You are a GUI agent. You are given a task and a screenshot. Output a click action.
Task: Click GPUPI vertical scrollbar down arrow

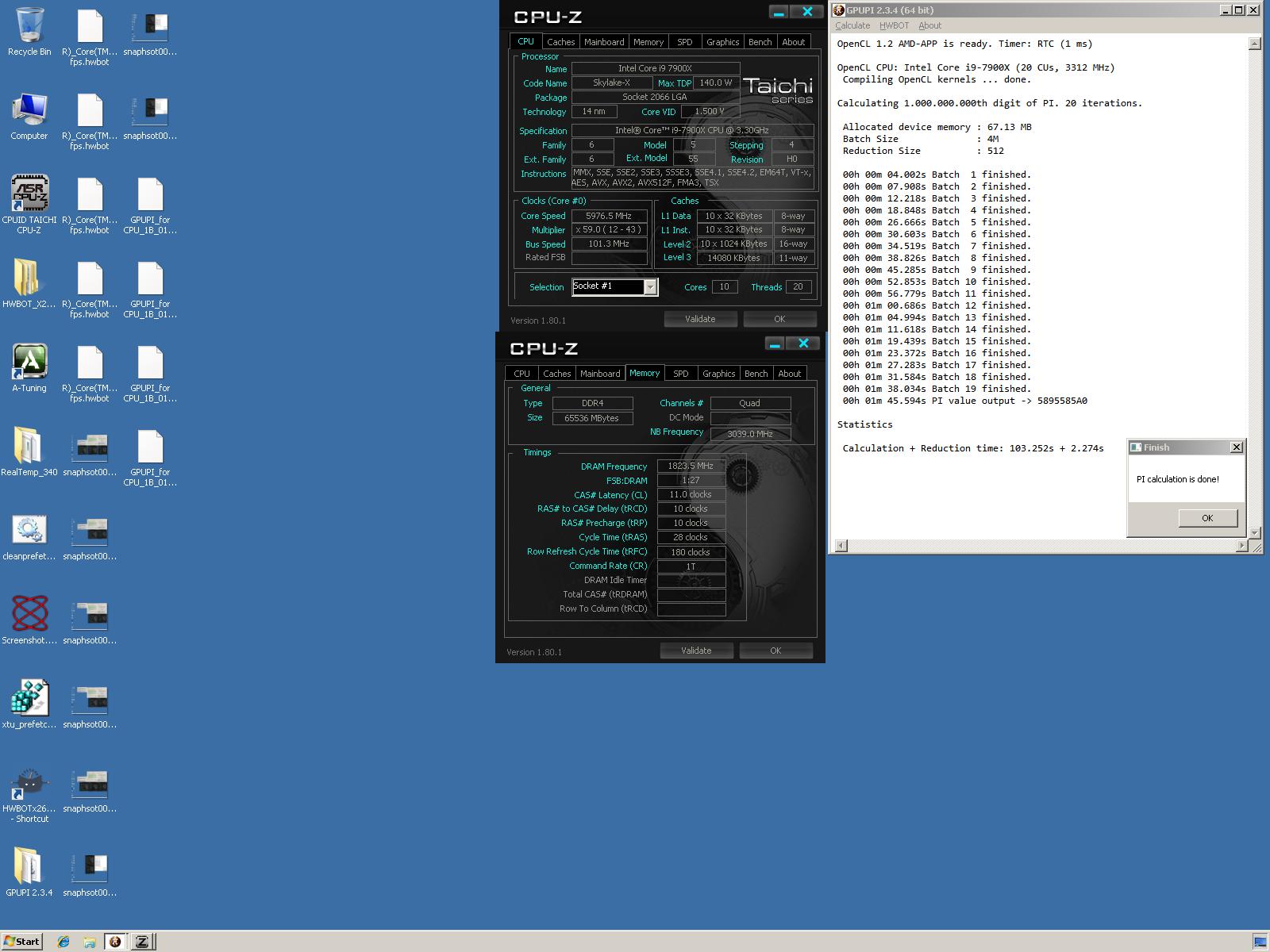(1255, 532)
